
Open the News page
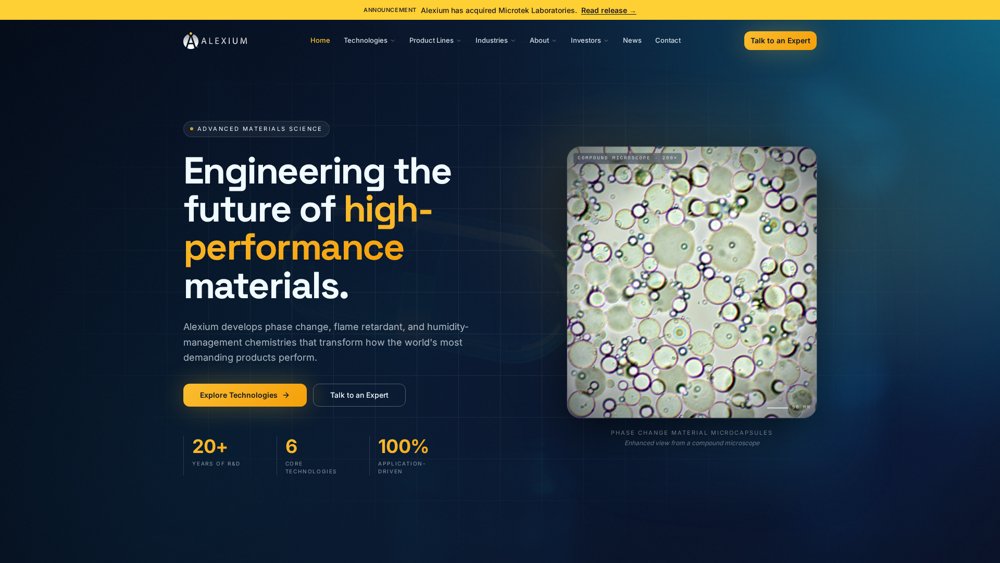click(632, 40)
